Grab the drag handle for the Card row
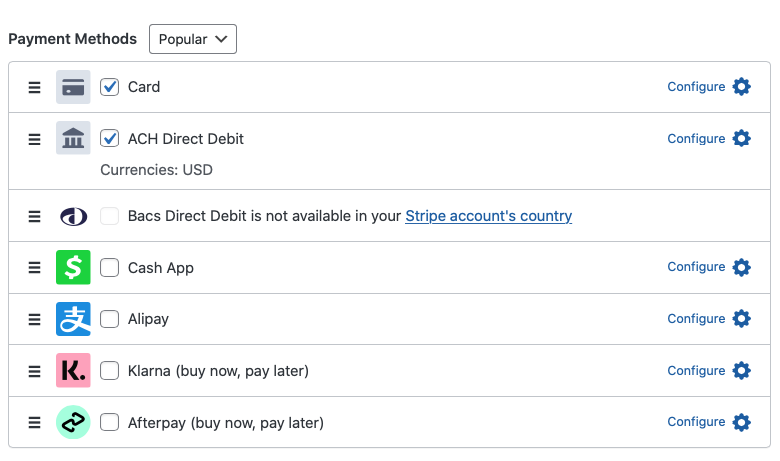 [34, 87]
